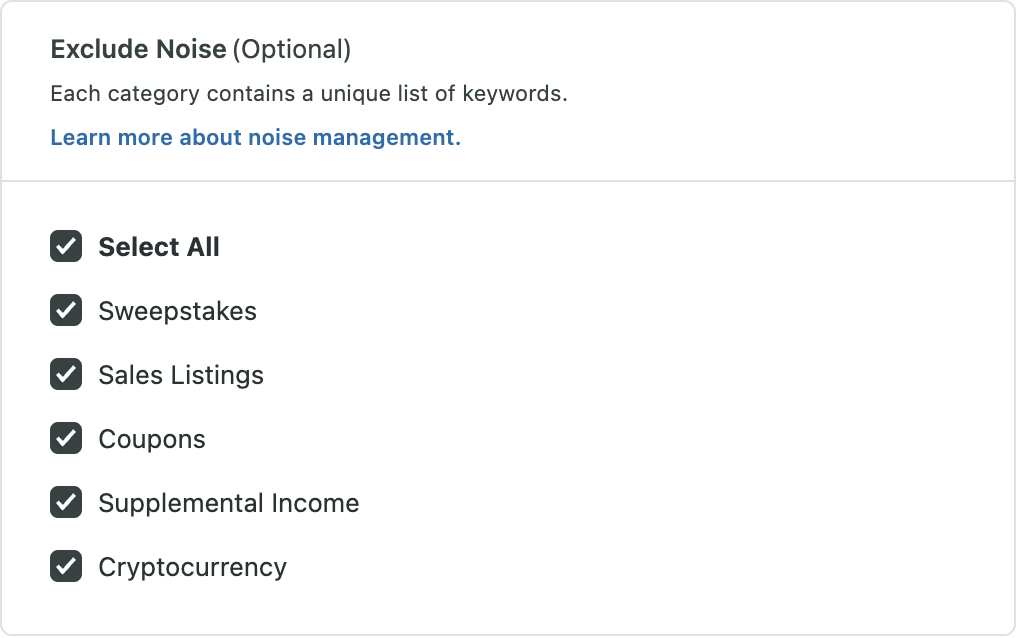Click the Supplemental Income label text

pos(229,504)
